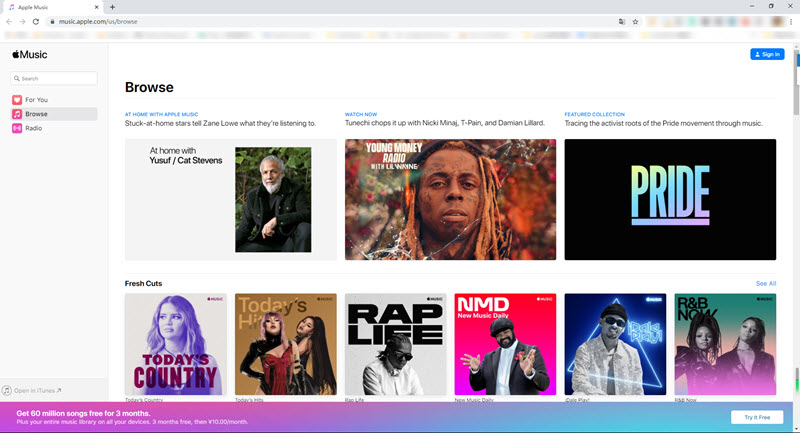Image resolution: width=800 pixels, height=433 pixels.
Task: Click the browser forward arrow
Action: (22, 21)
